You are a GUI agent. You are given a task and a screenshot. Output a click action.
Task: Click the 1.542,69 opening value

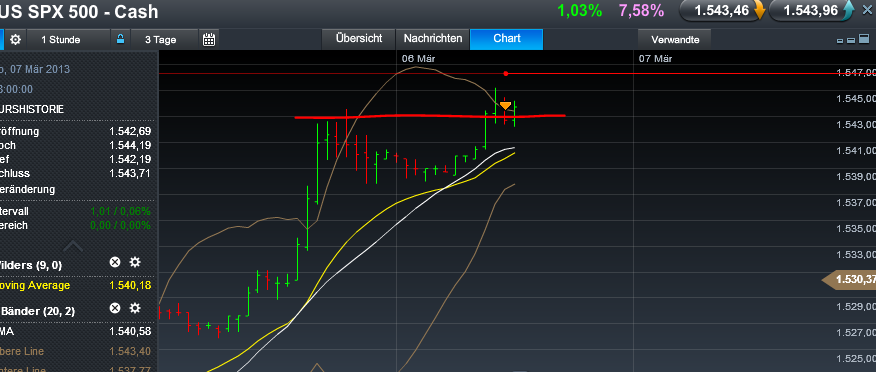(130, 131)
